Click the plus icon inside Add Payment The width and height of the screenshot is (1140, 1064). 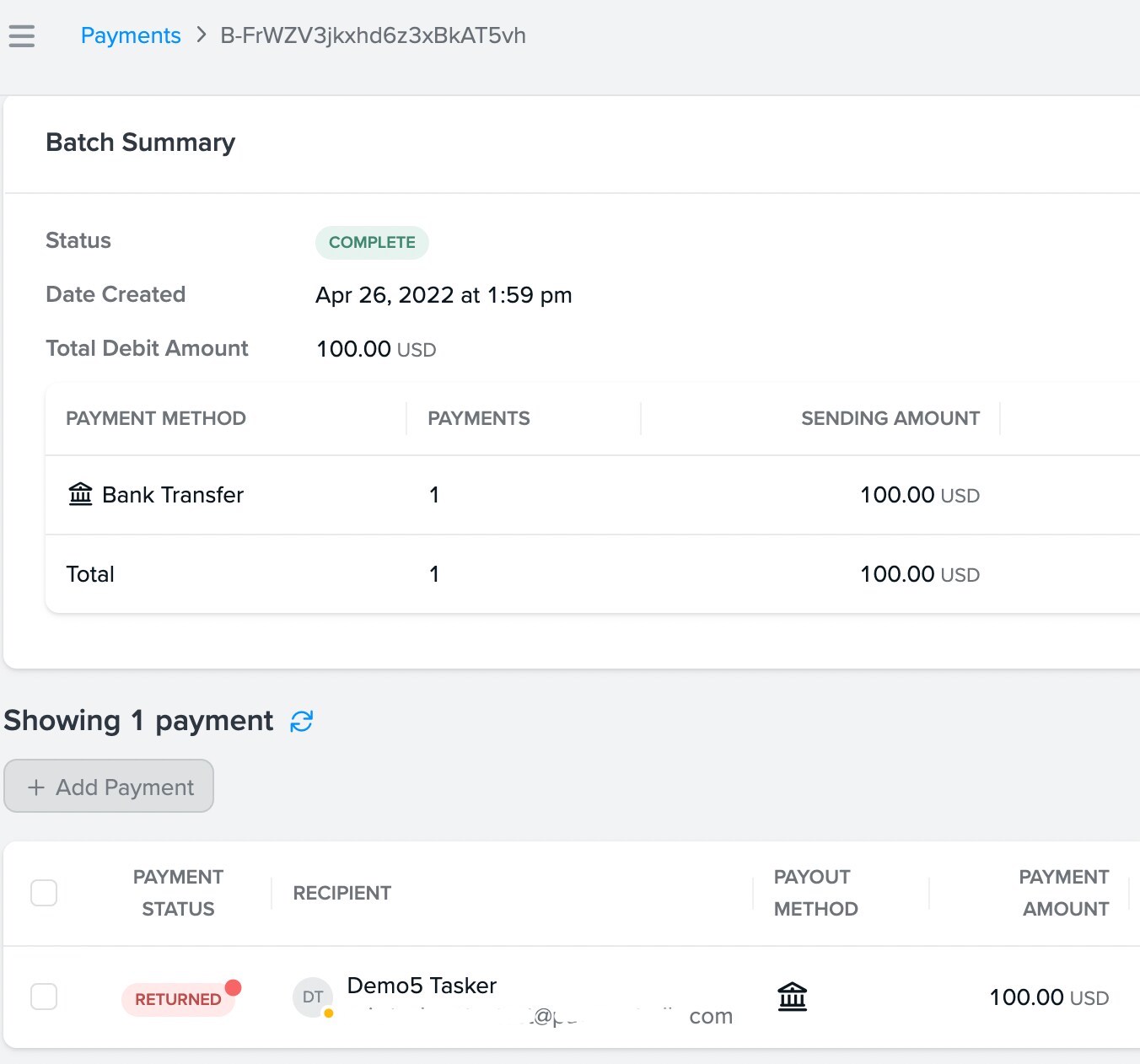pyautogui.click(x=36, y=787)
